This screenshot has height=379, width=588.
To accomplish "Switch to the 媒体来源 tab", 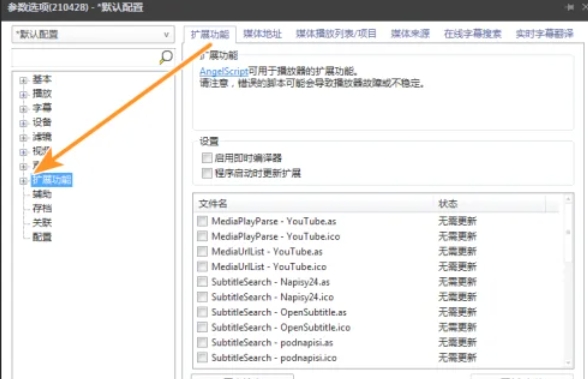I will [x=410, y=34].
